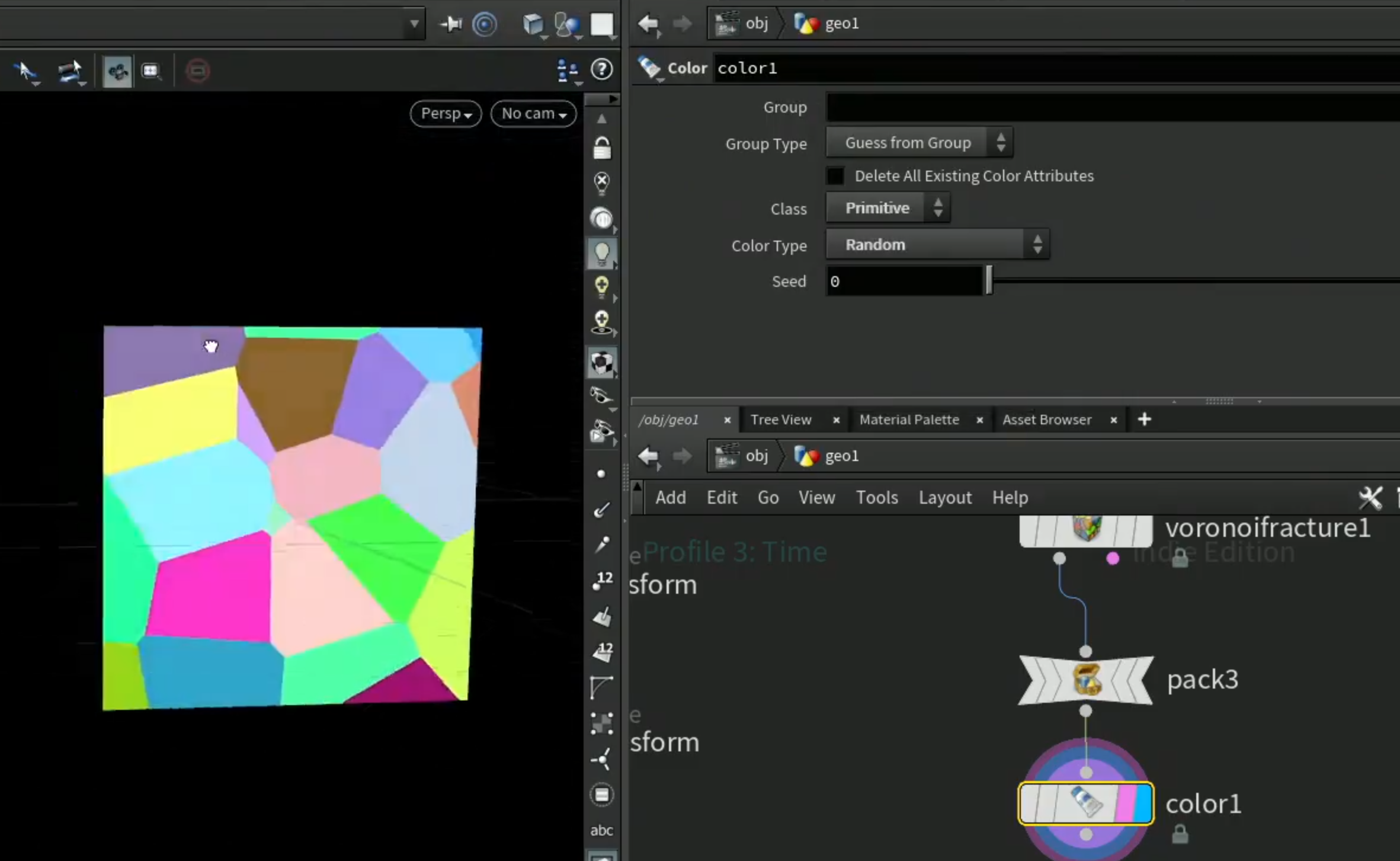Select the arrow select tool

25,72
